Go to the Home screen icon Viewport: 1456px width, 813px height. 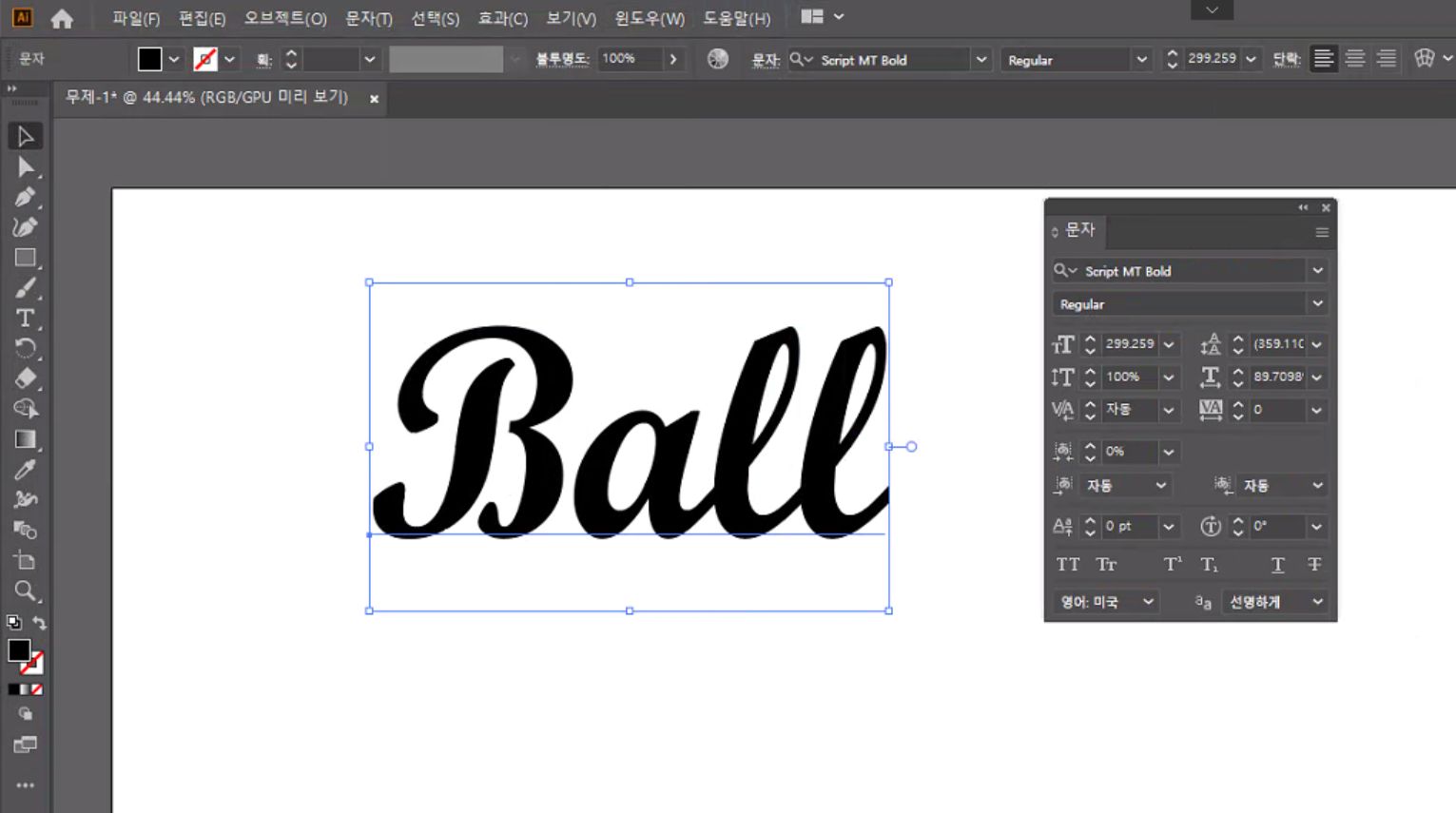[62, 18]
